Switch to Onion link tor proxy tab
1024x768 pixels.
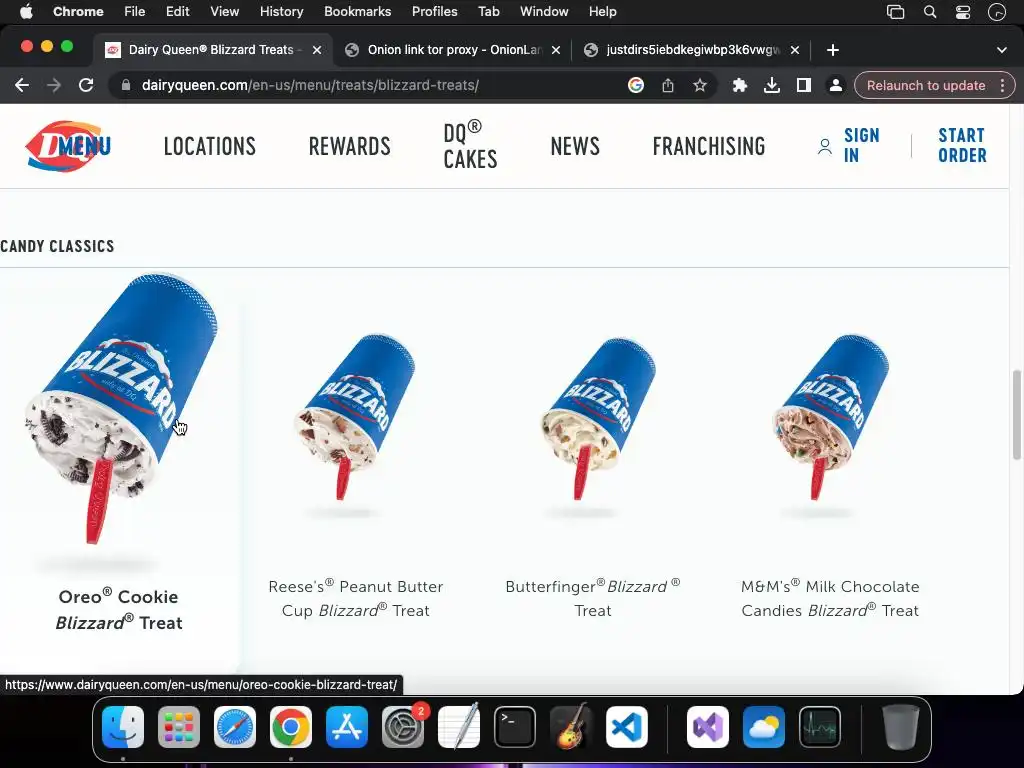[453, 50]
